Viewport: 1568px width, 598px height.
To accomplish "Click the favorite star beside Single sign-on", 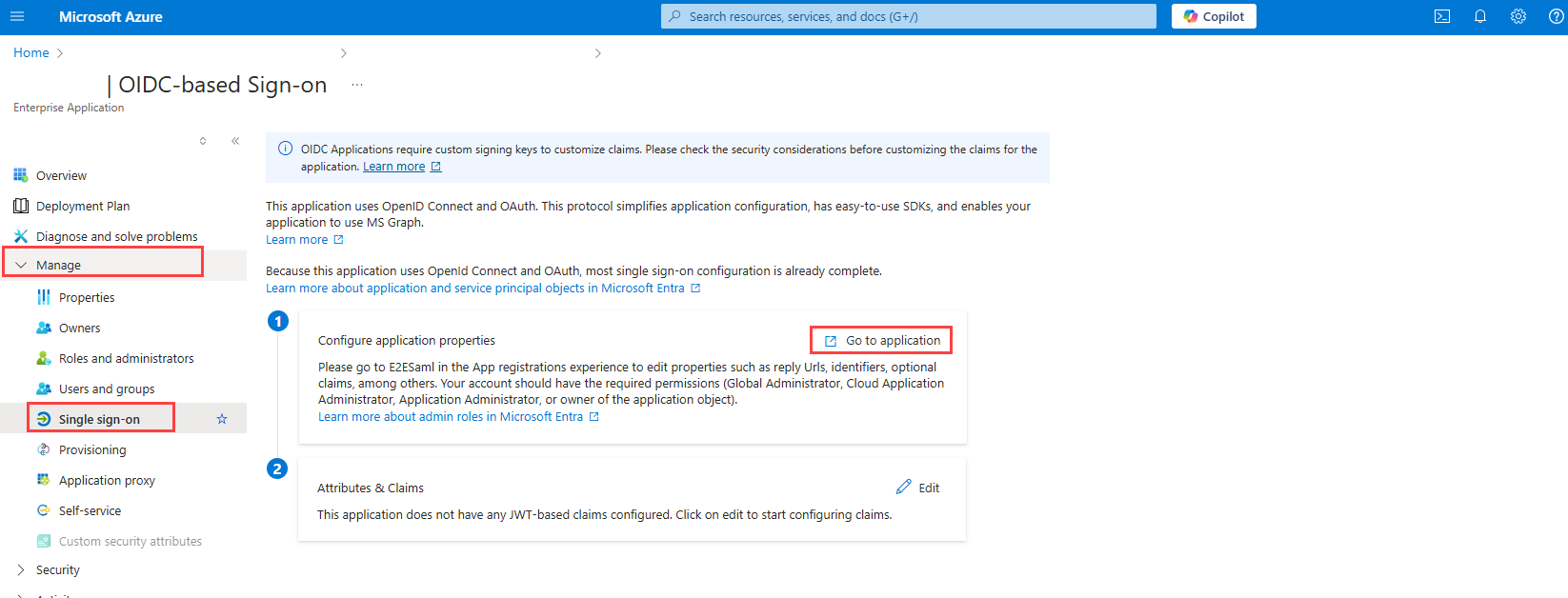I will coord(222,419).
